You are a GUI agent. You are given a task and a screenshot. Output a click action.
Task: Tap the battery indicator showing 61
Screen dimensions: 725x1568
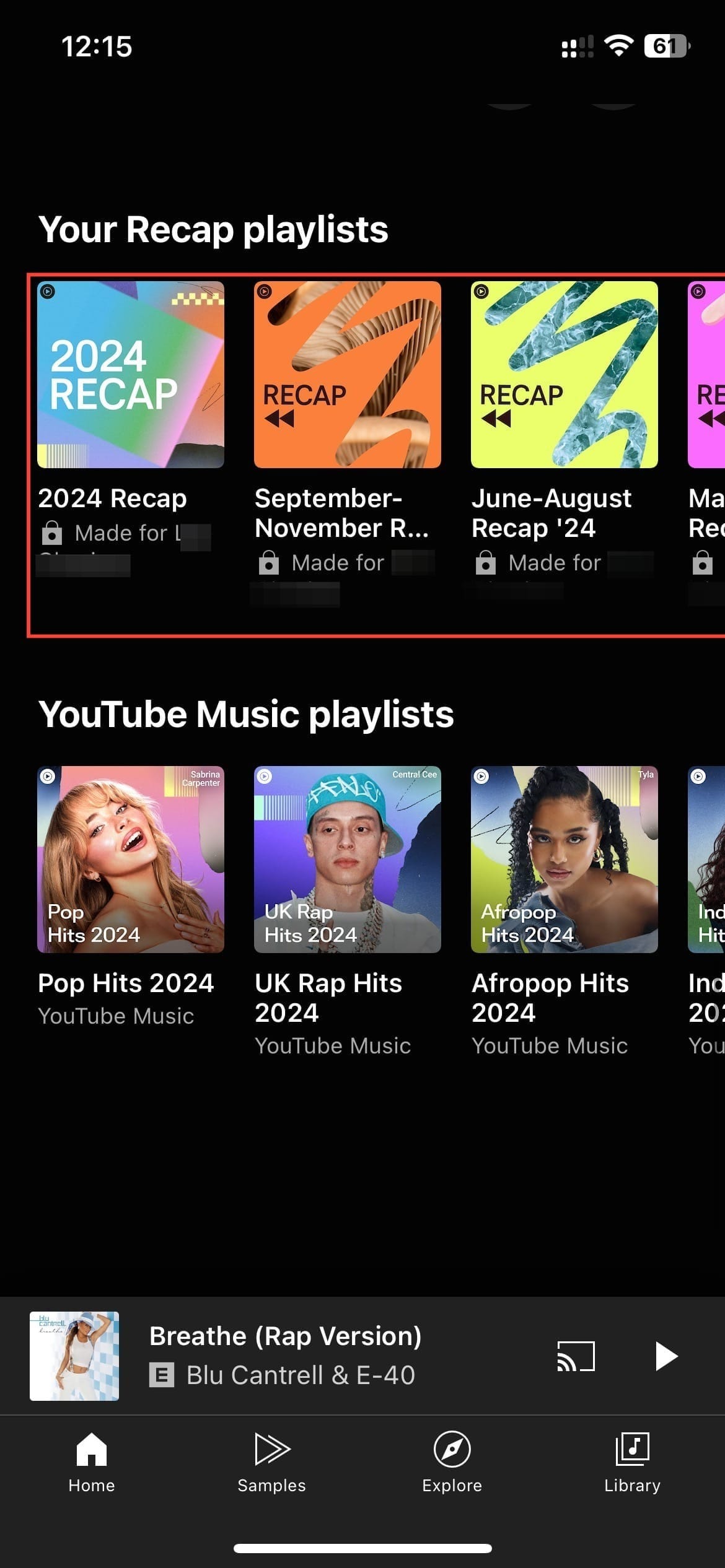pyautogui.click(x=667, y=46)
